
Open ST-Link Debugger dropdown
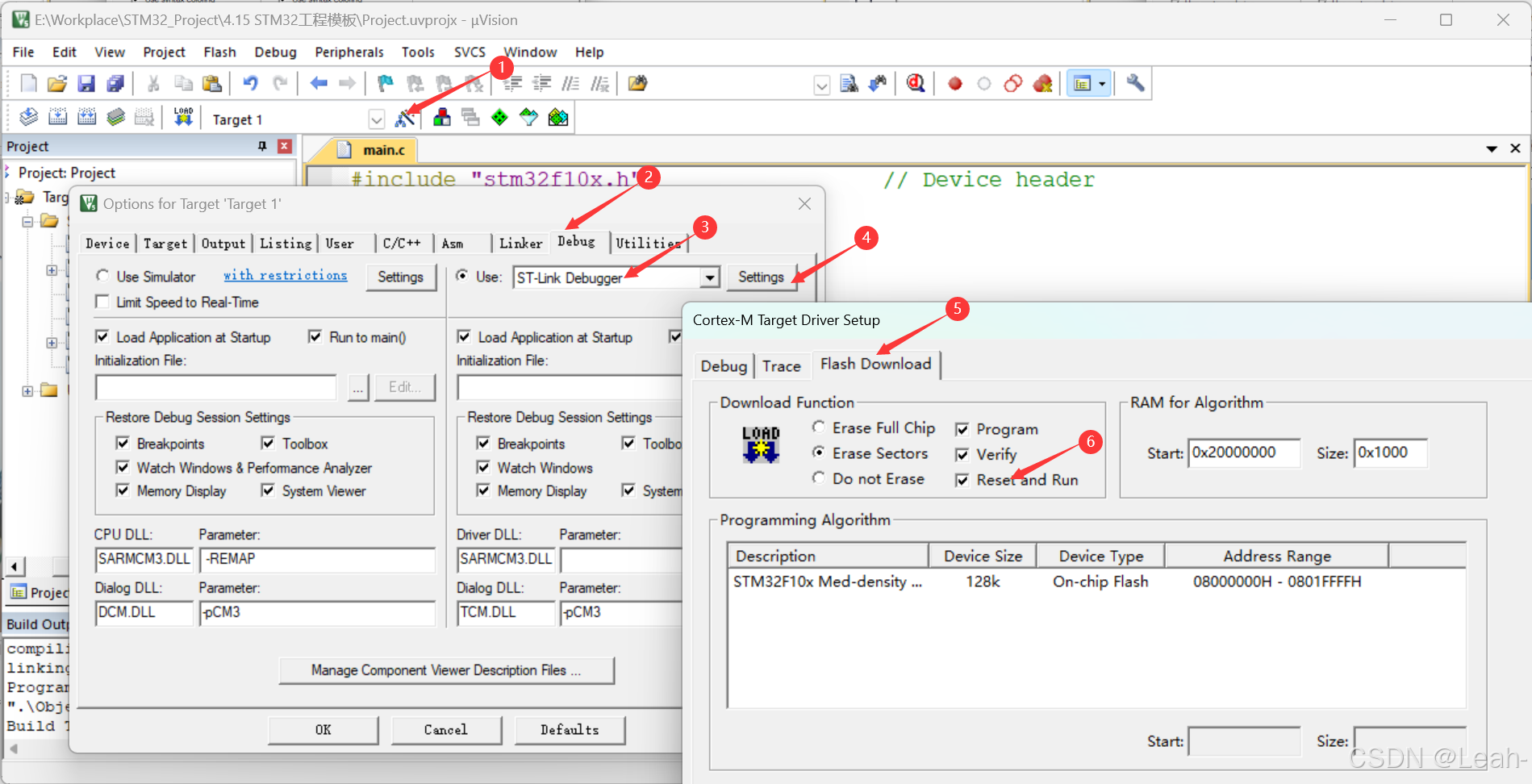click(709, 277)
